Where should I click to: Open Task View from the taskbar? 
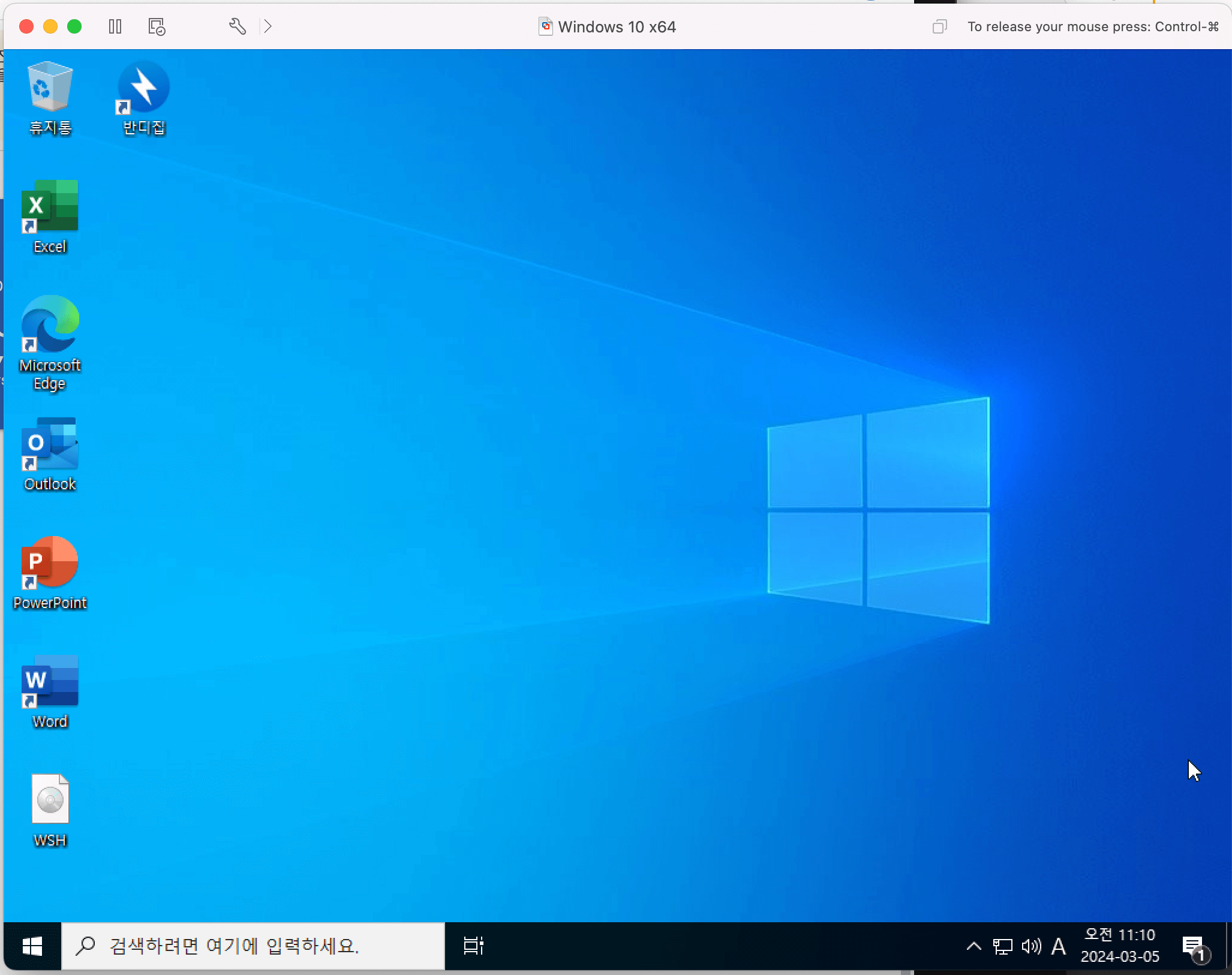[x=473, y=946]
